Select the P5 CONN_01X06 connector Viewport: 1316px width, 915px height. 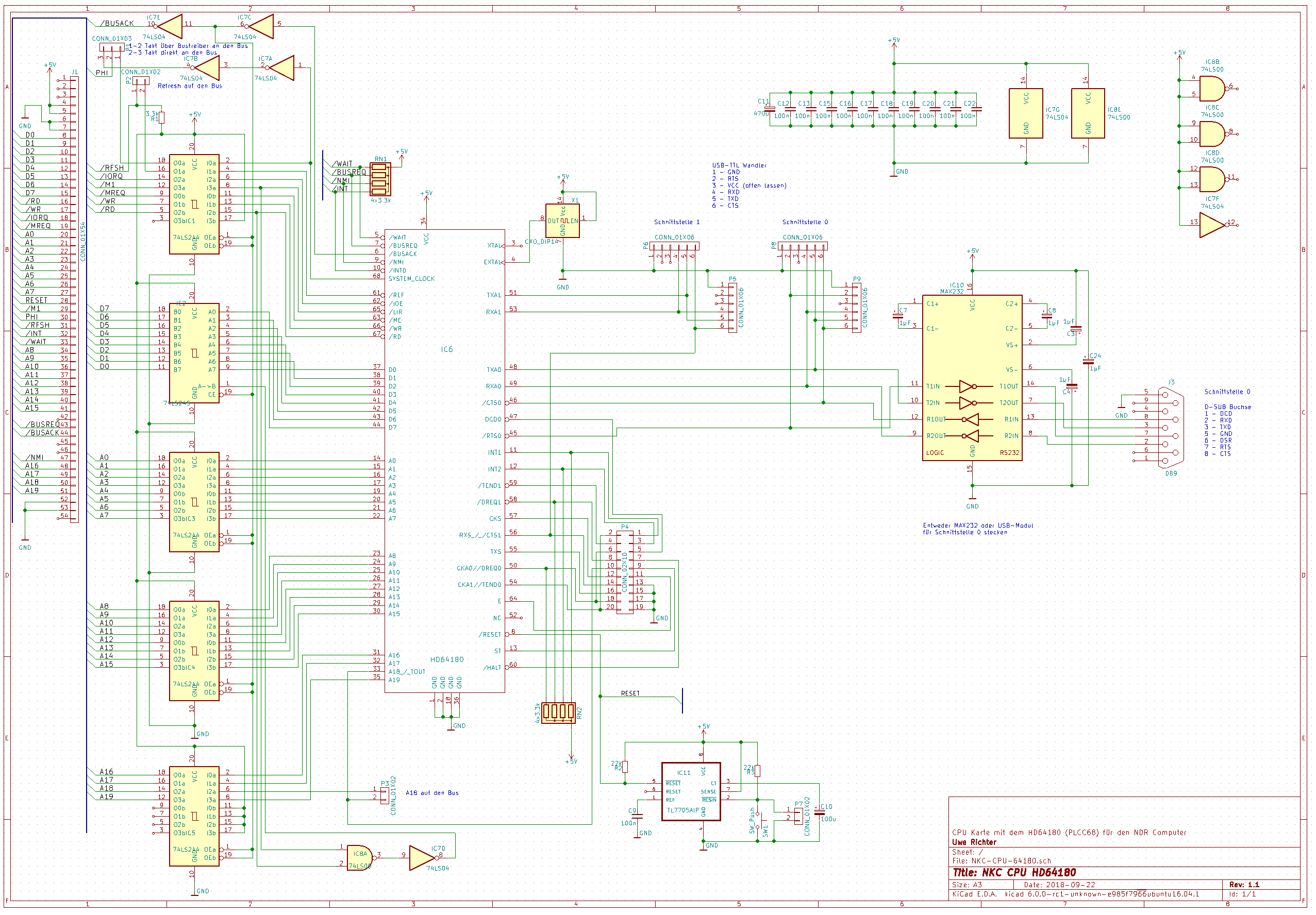(732, 307)
